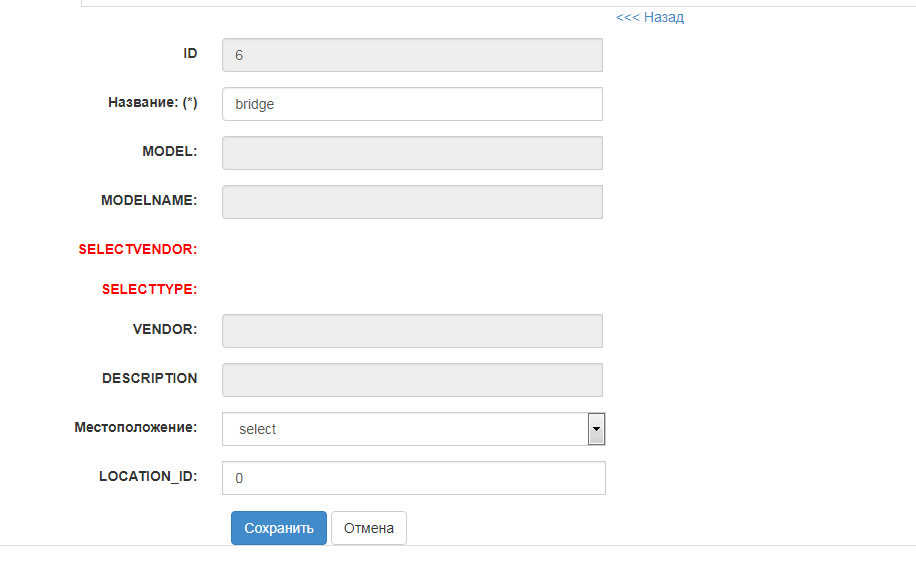Focus the Название field containing 'bridge'
The height and width of the screenshot is (573, 916).
point(412,104)
